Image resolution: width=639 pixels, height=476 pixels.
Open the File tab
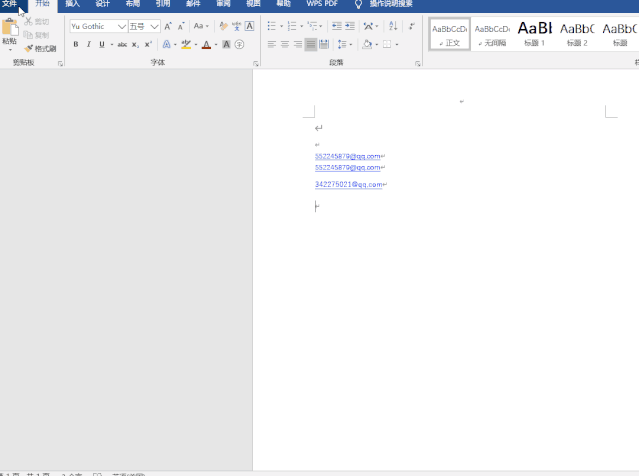click(10, 4)
